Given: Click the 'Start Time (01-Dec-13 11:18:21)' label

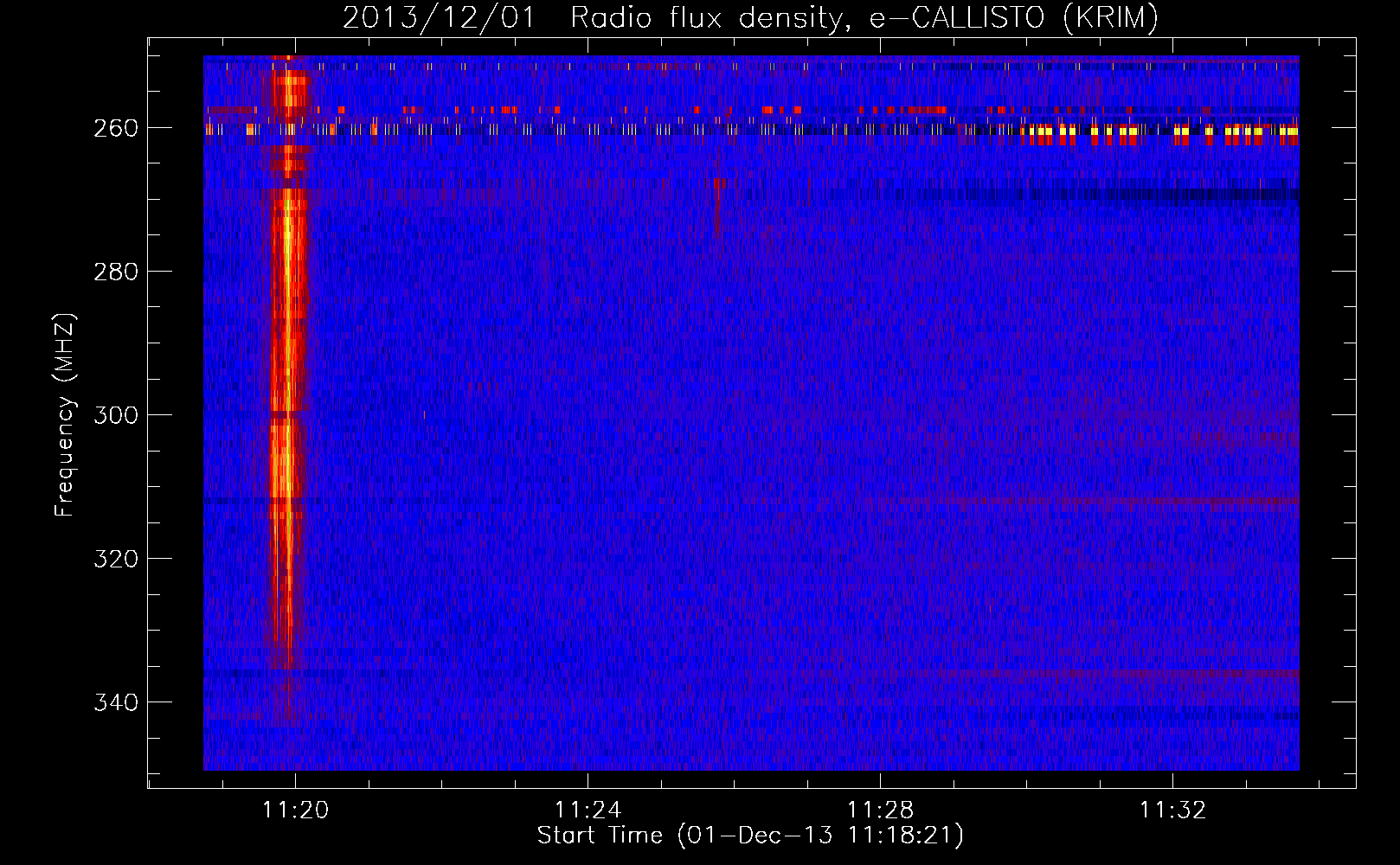Looking at the screenshot, I should 750,836.
